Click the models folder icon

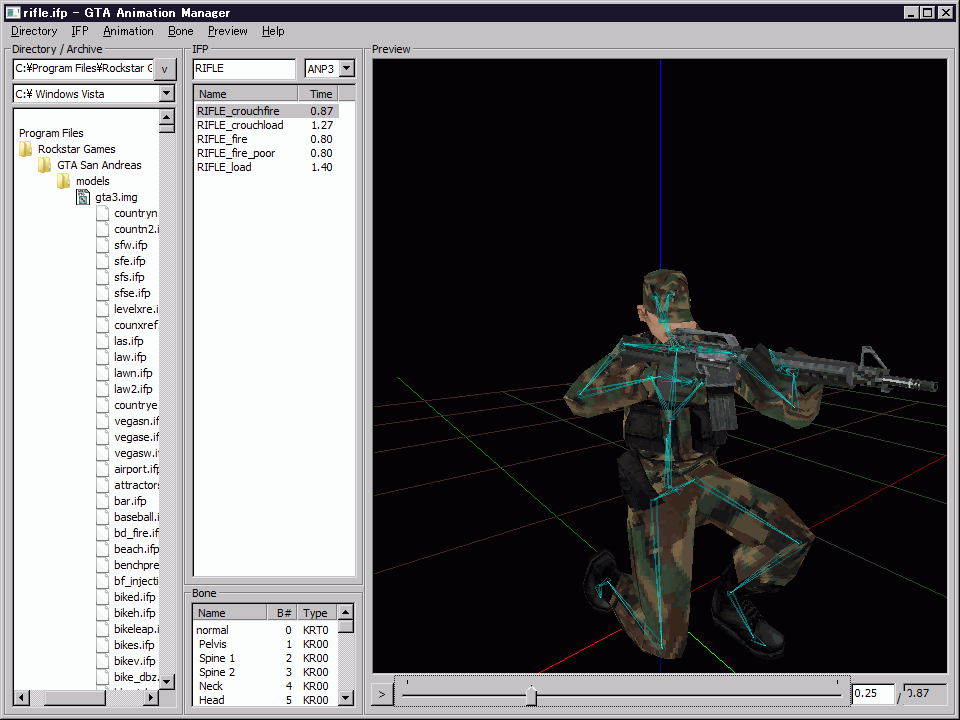click(x=64, y=181)
